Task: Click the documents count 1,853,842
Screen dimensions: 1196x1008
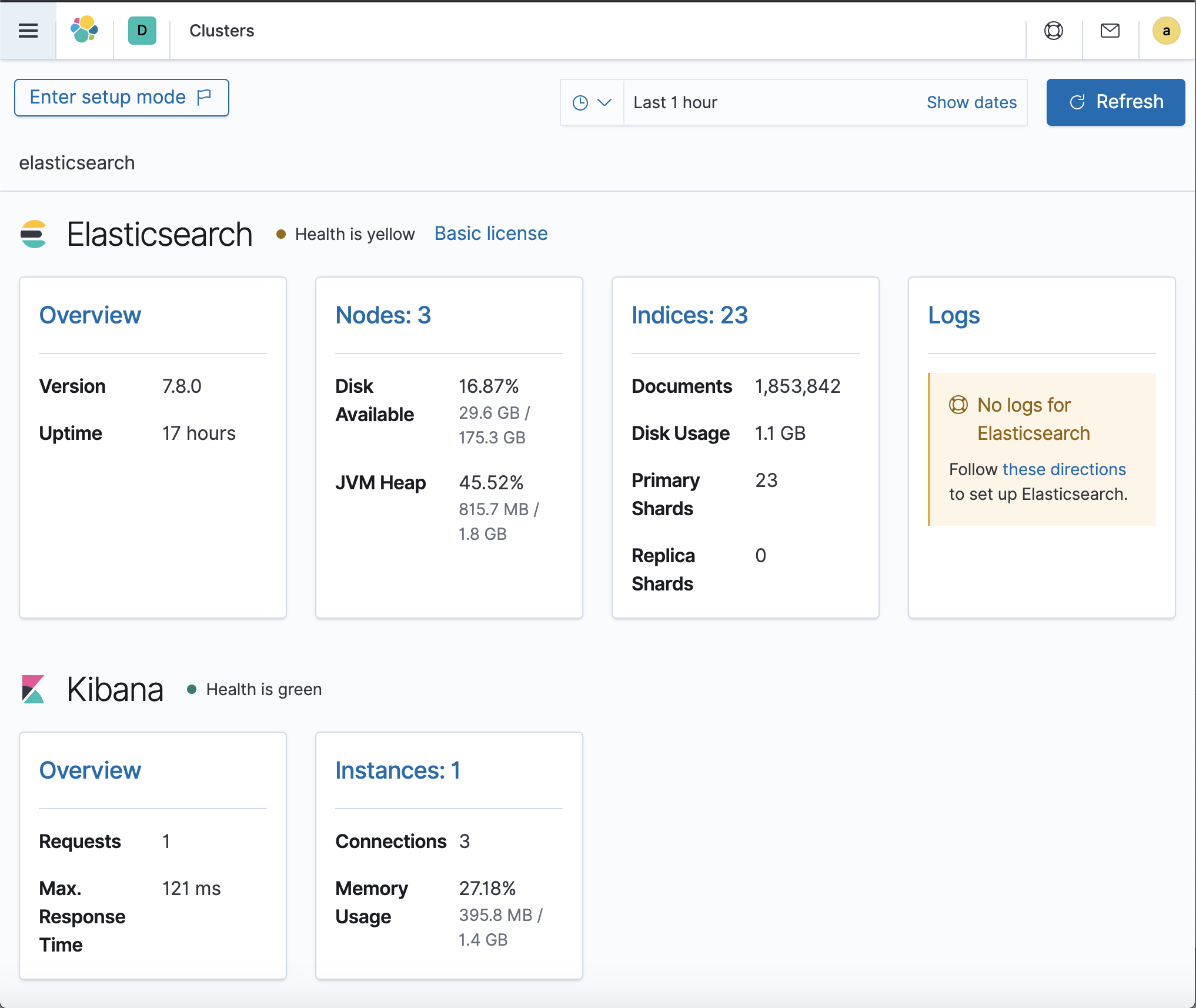Action: click(x=798, y=386)
